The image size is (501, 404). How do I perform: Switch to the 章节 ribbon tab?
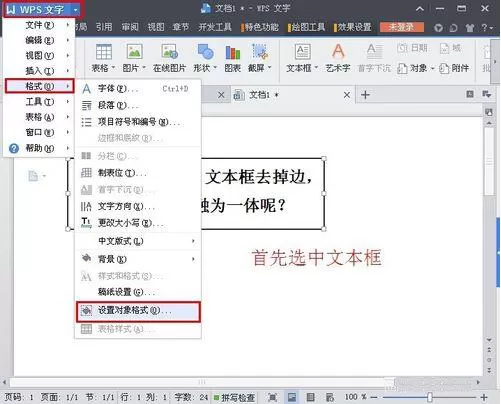[x=181, y=27]
